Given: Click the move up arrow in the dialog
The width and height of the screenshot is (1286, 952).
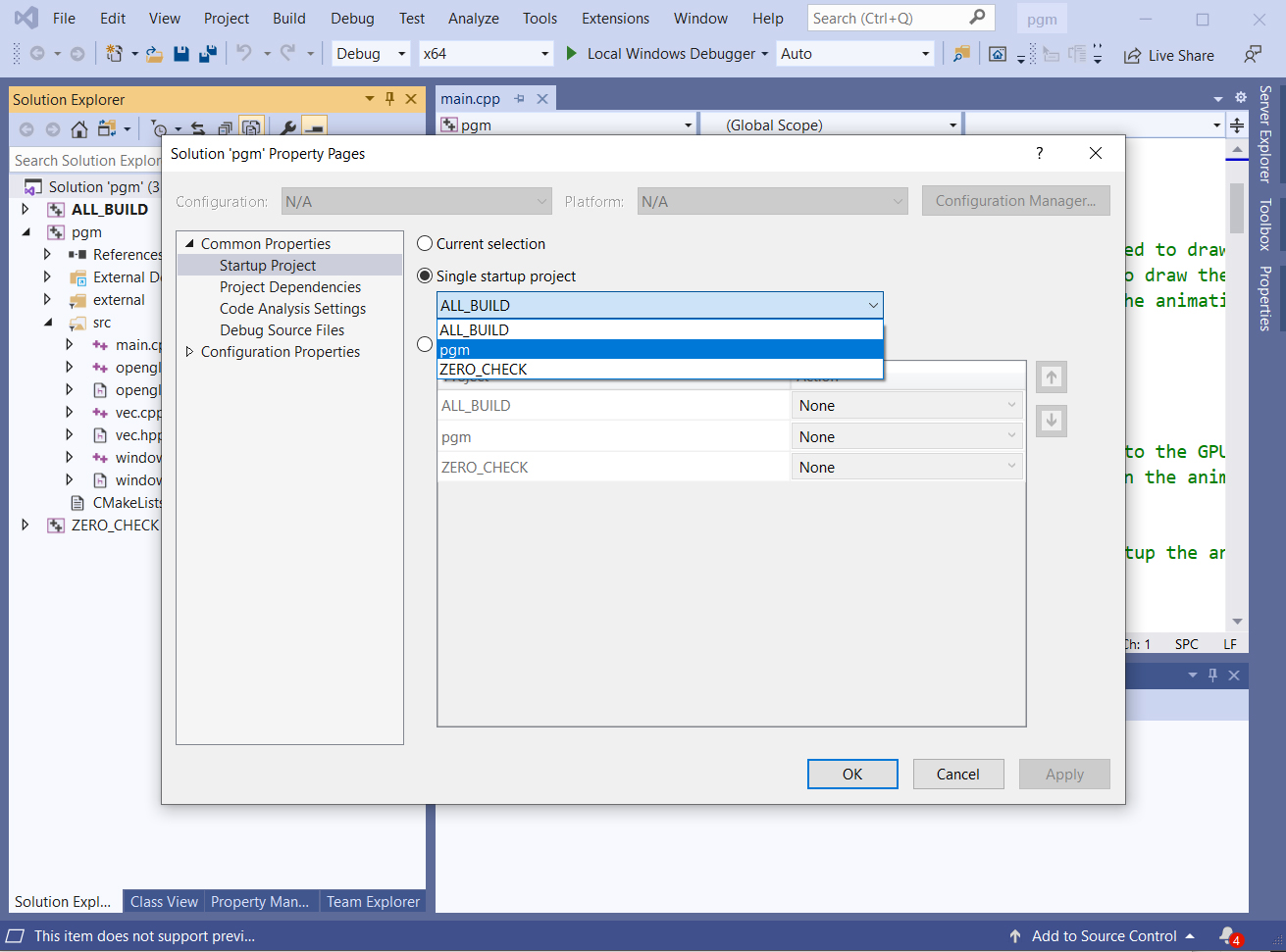Looking at the screenshot, I should 1052,376.
